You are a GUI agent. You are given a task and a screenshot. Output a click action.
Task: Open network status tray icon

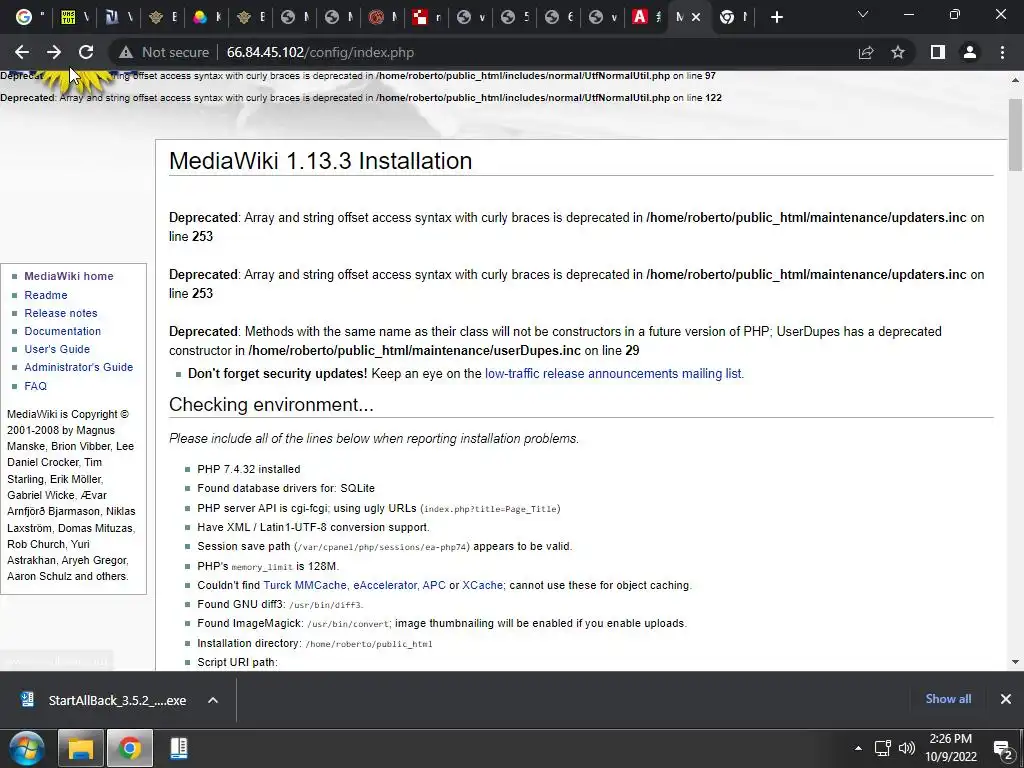point(882,748)
